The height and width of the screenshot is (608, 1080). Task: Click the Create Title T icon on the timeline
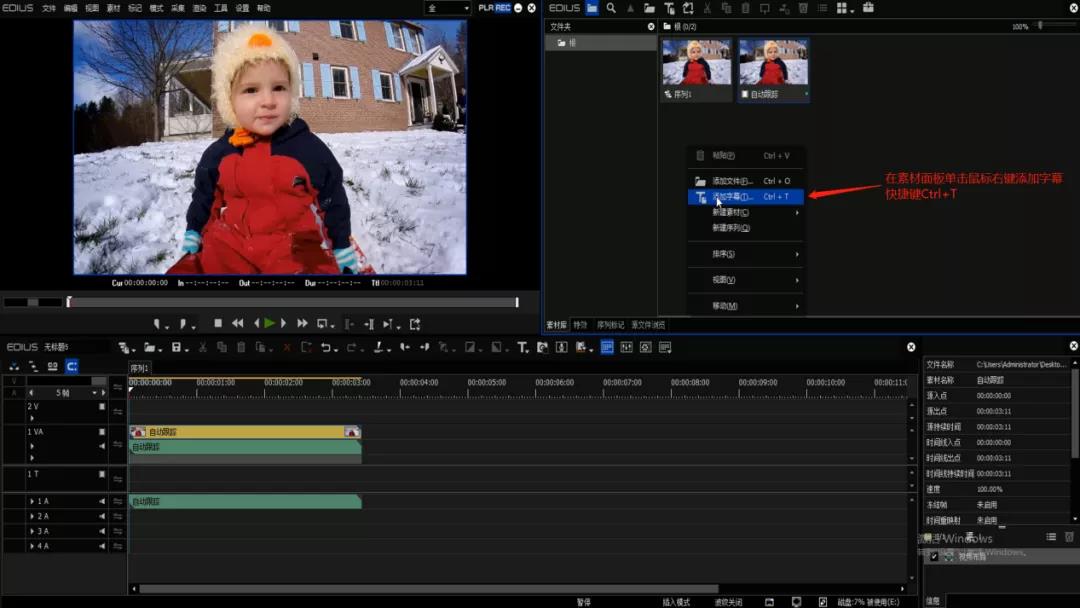(x=523, y=348)
